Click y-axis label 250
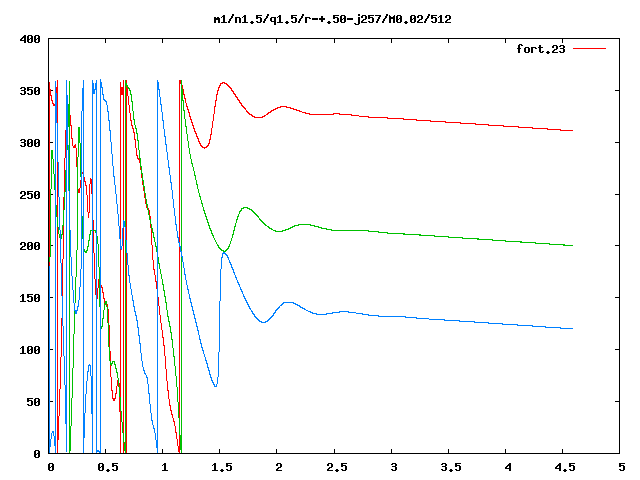Screen dimensions: 640x480 [30, 195]
